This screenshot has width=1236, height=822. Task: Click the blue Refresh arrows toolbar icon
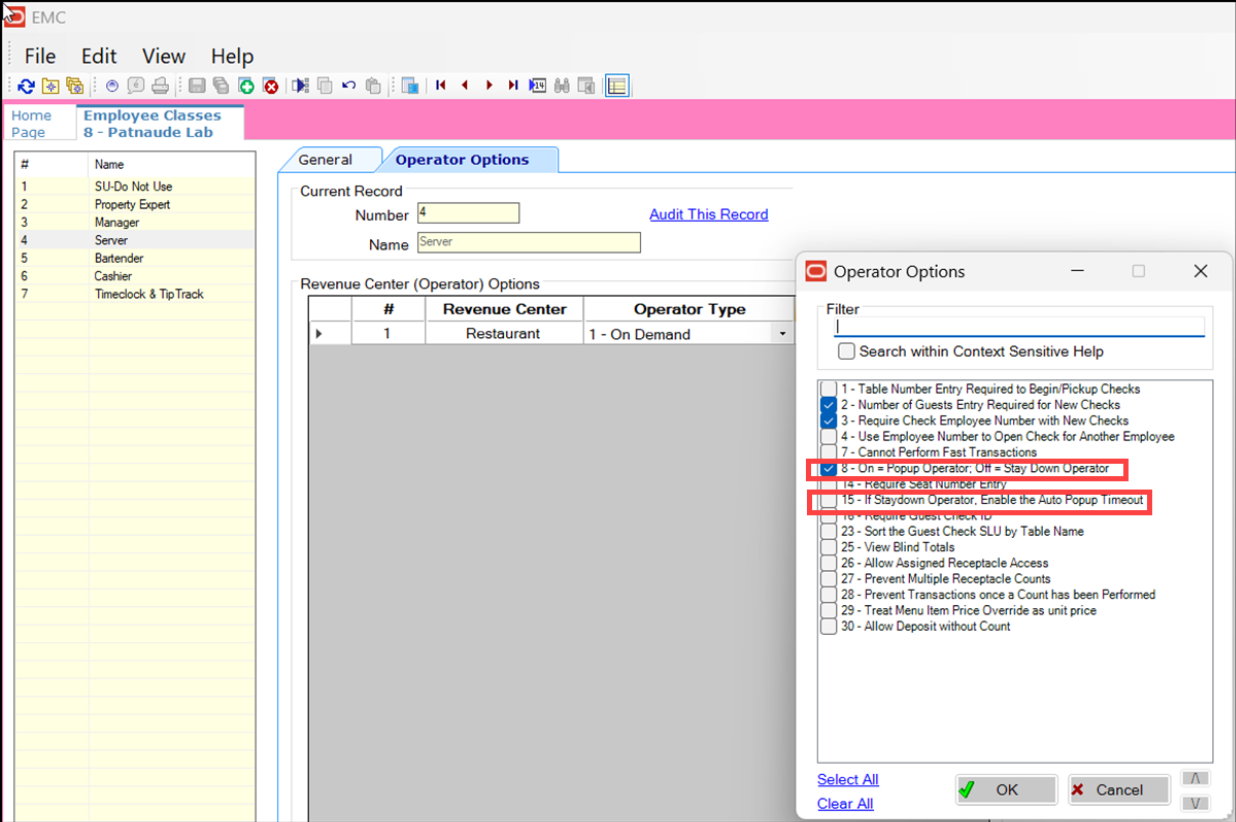click(26, 86)
